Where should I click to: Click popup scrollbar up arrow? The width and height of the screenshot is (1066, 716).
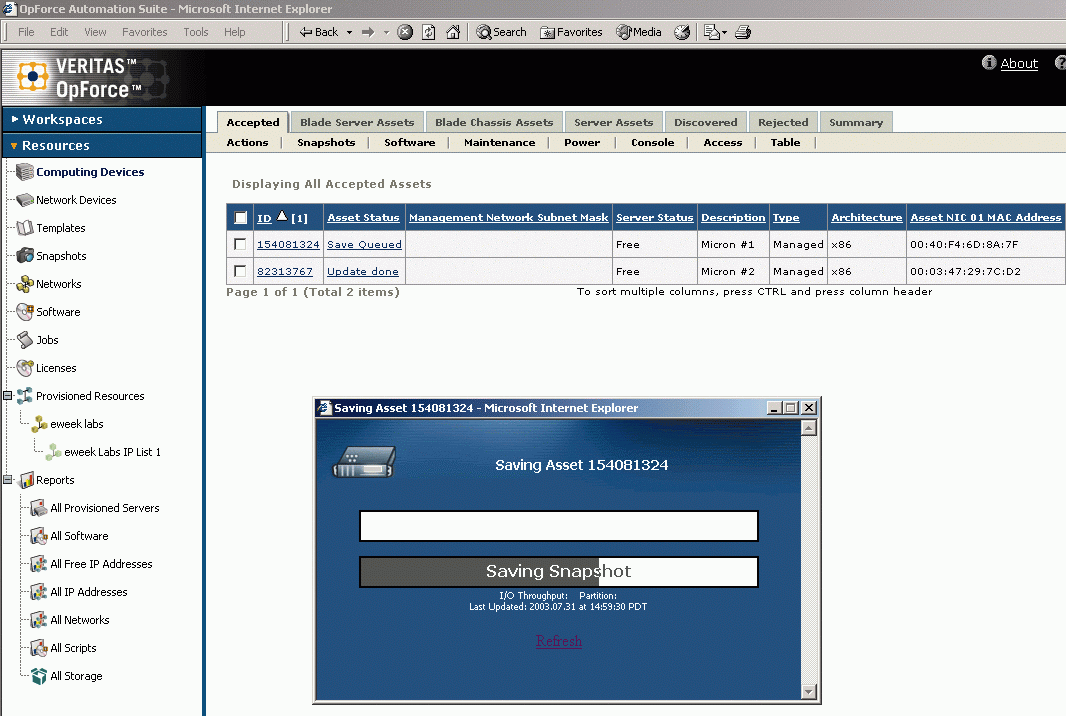tap(808, 428)
